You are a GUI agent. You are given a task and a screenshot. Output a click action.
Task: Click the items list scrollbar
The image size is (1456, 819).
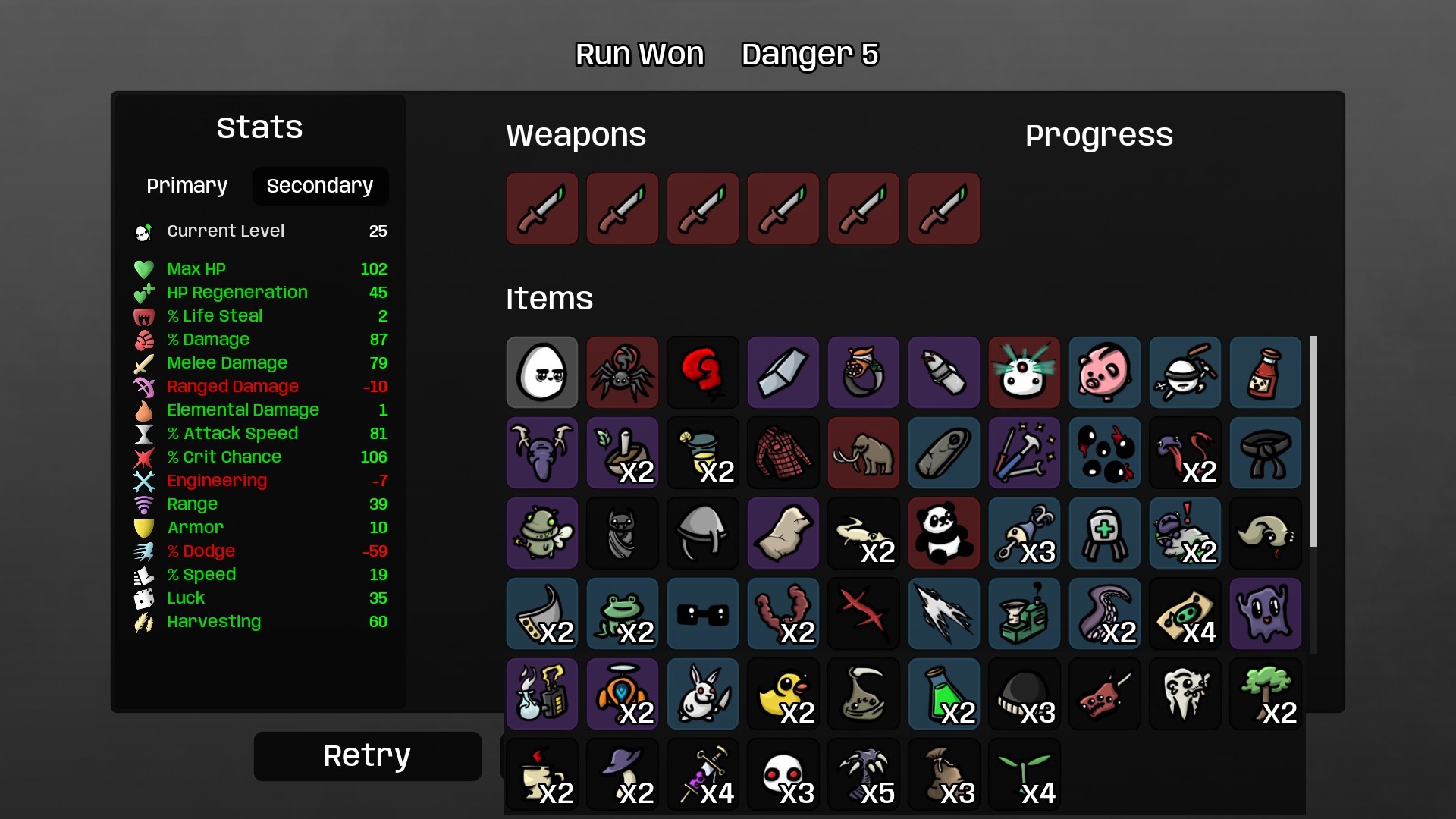click(x=1313, y=441)
